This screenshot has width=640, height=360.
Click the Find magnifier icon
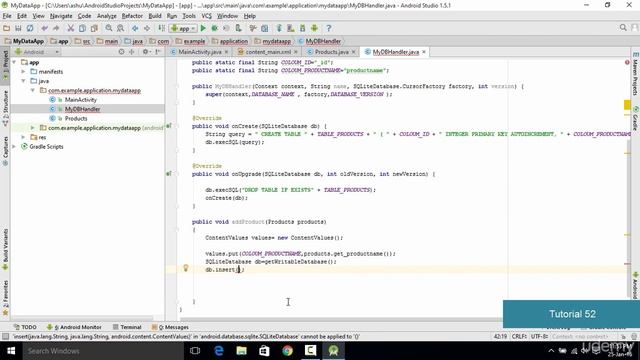(x=109, y=28)
